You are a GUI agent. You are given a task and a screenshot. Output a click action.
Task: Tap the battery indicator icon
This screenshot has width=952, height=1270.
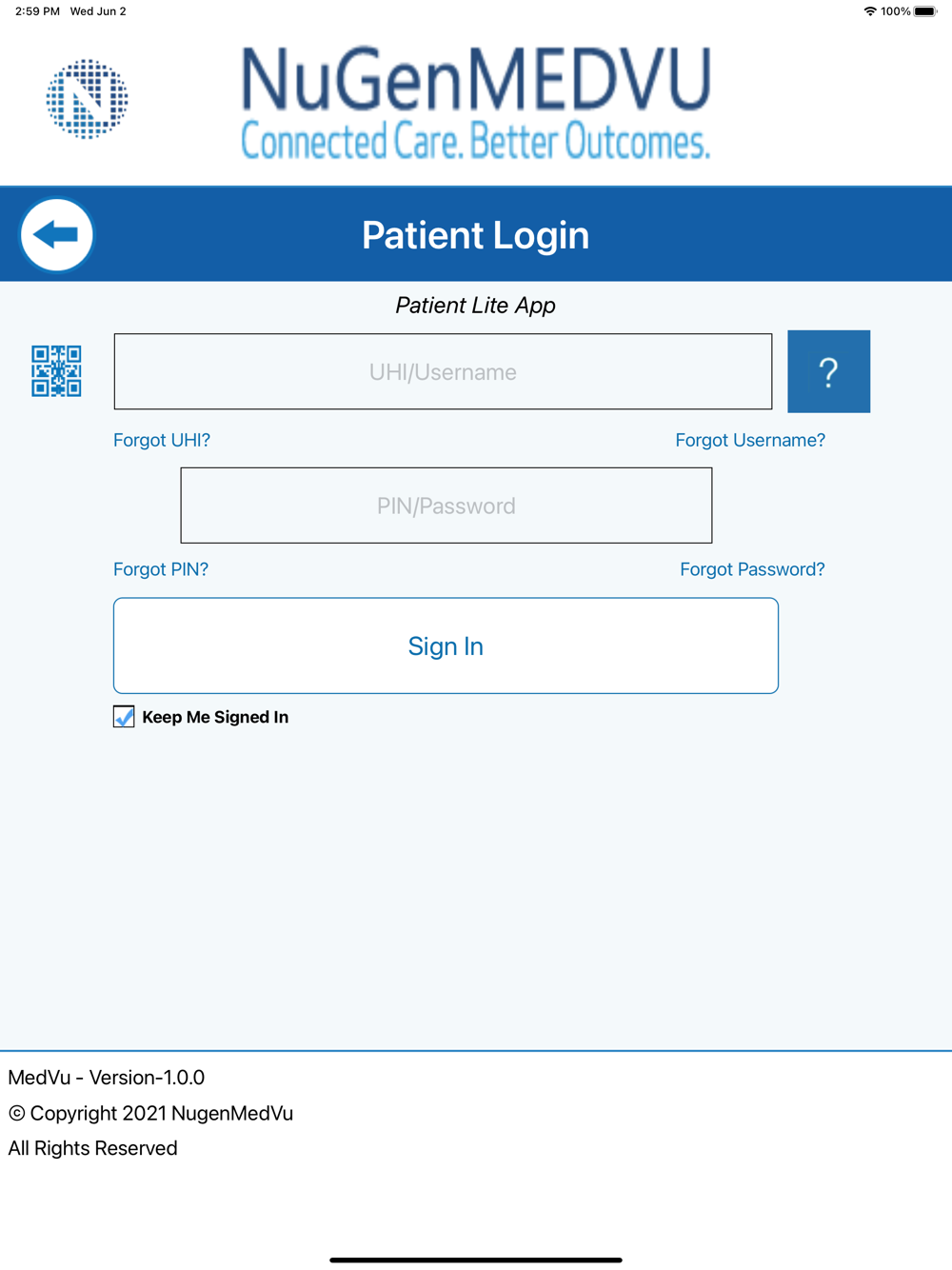pyautogui.click(x=925, y=11)
